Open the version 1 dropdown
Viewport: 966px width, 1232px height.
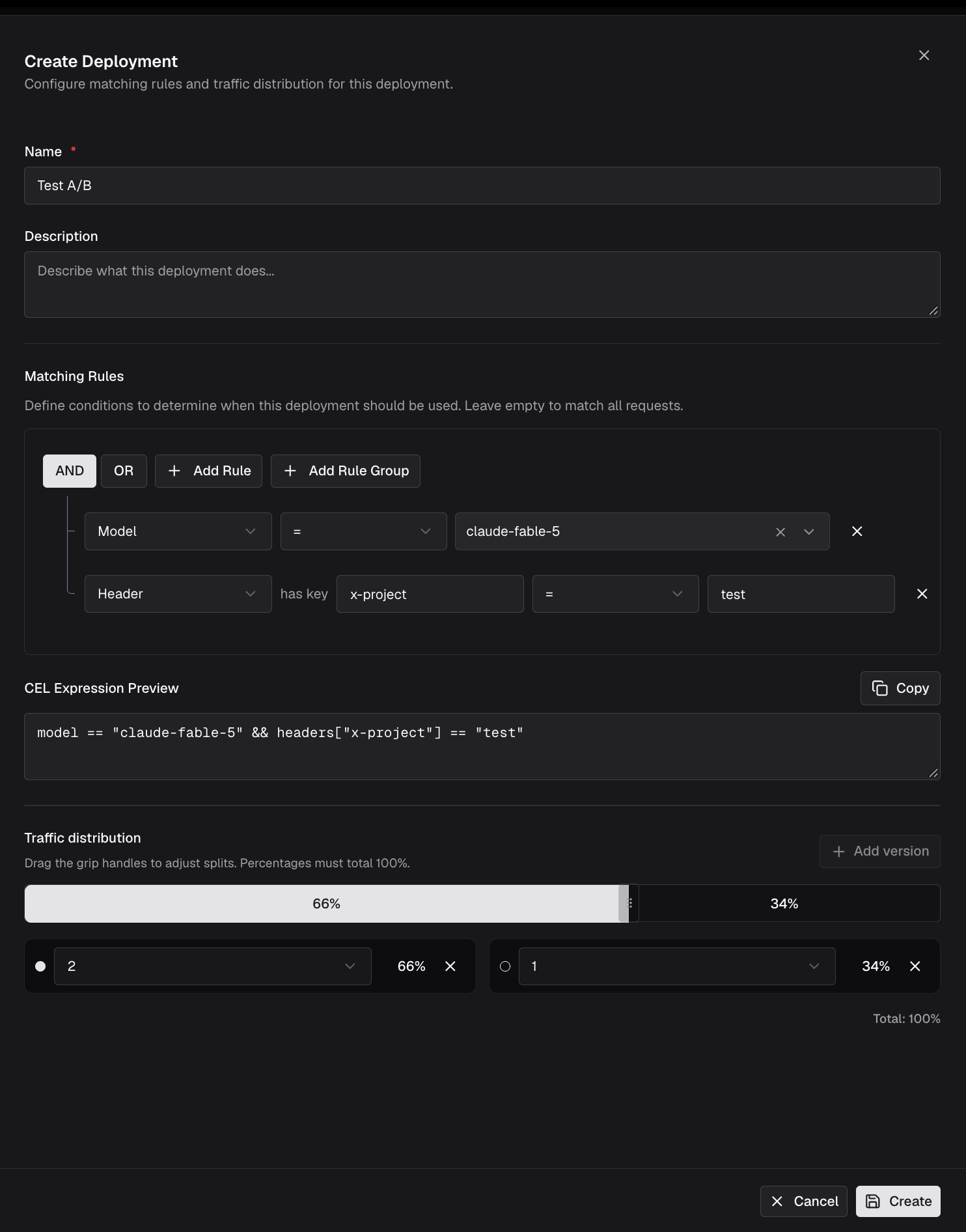tap(677, 966)
